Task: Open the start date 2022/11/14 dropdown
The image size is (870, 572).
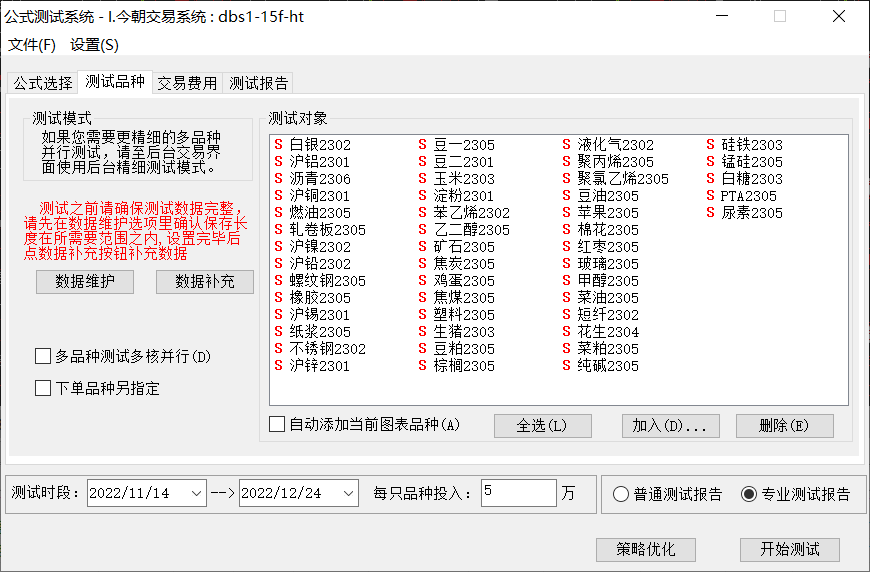Action: pyautogui.click(x=196, y=493)
